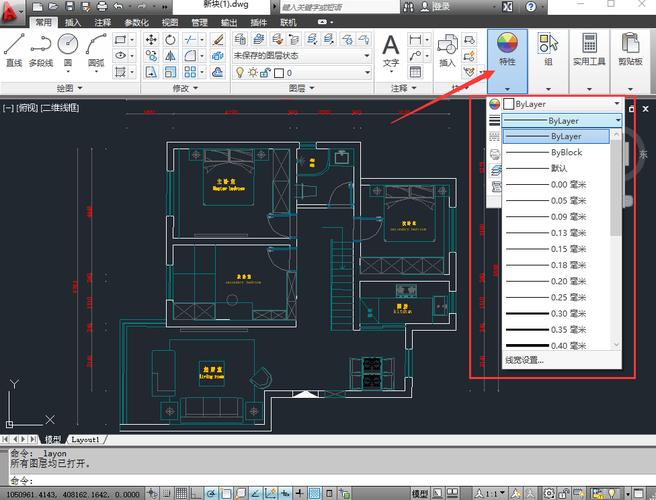The width and height of the screenshot is (656, 500).
Task: Select the Circle (圆) tool
Action: [x=68, y=51]
